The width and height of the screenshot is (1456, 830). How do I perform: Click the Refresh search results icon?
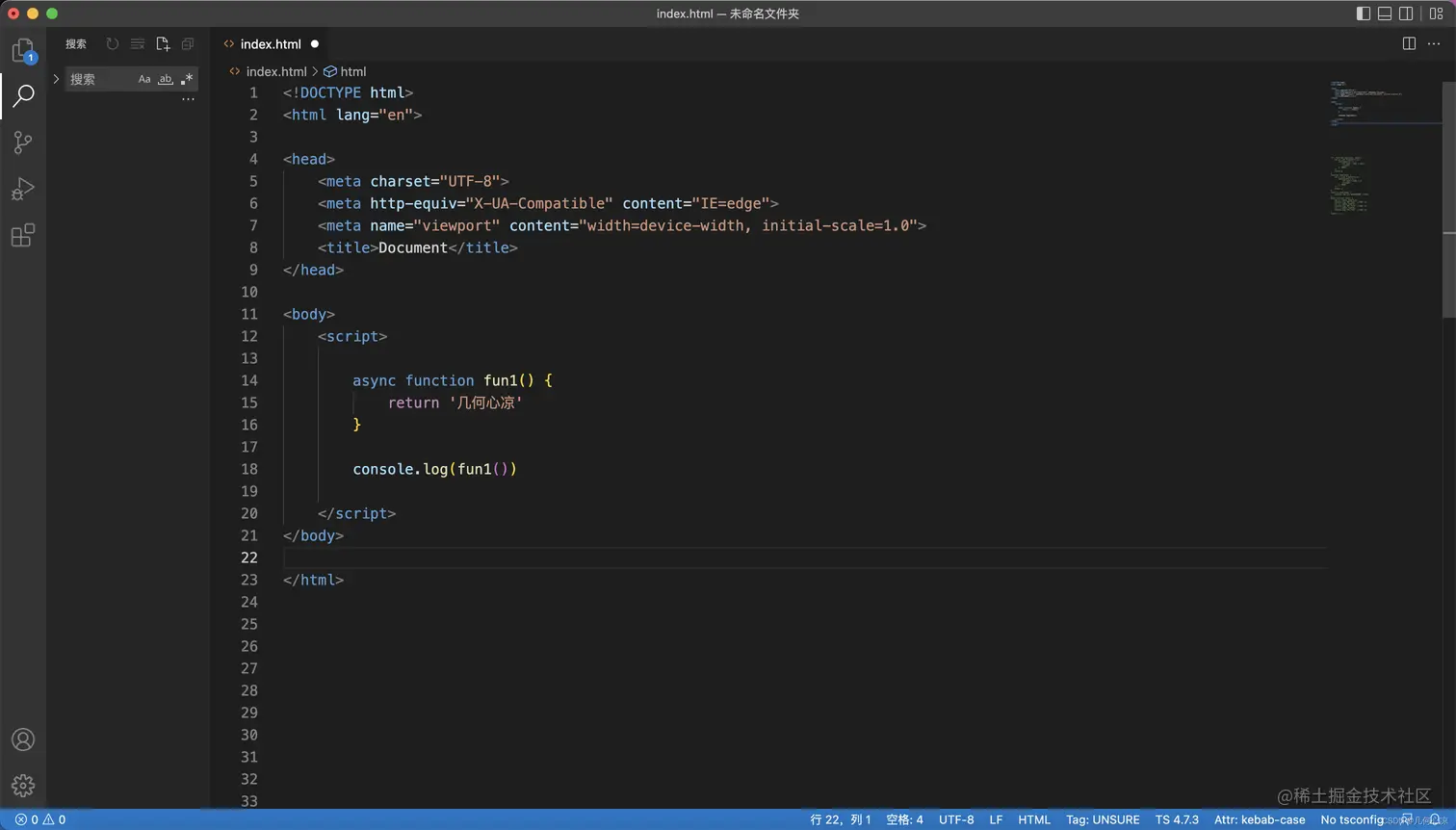click(x=113, y=43)
